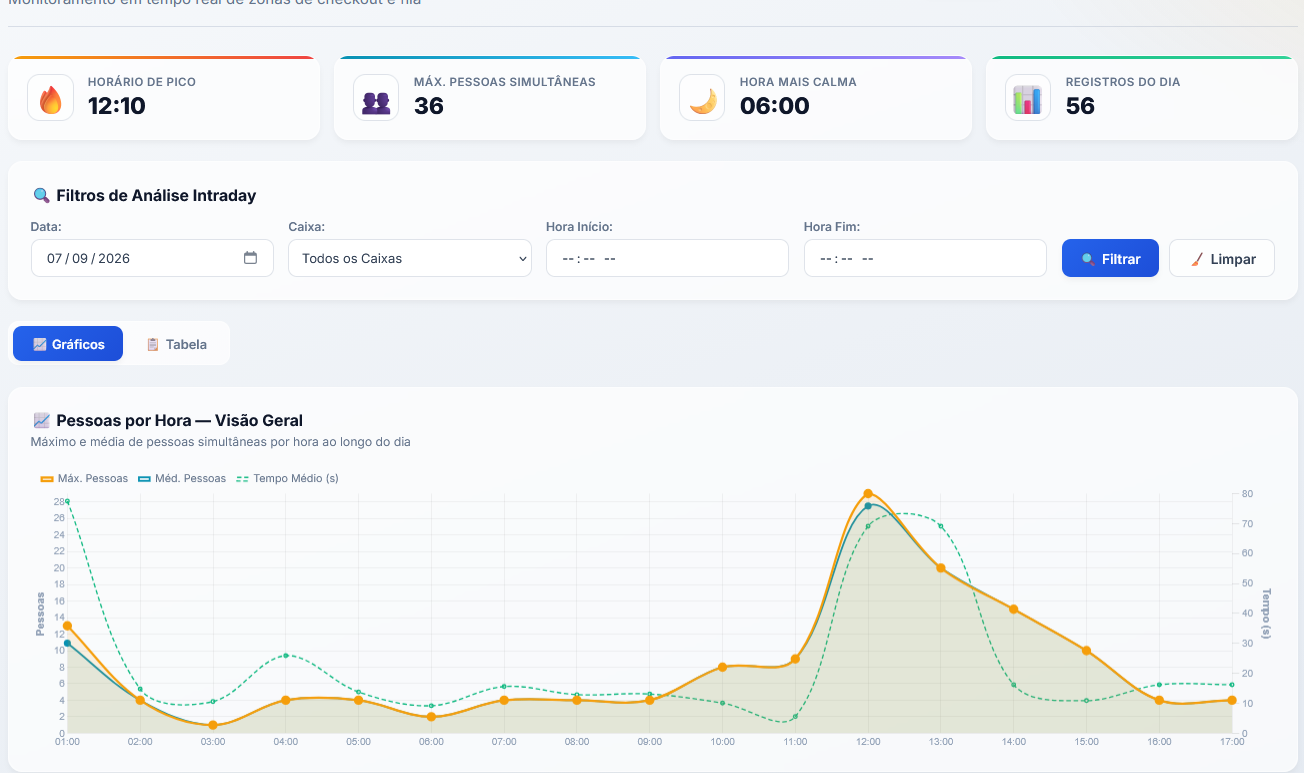Select the green Tempo Médio point at 13:00
The width and height of the screenshot is (1304, 773).
click(941, 526)
